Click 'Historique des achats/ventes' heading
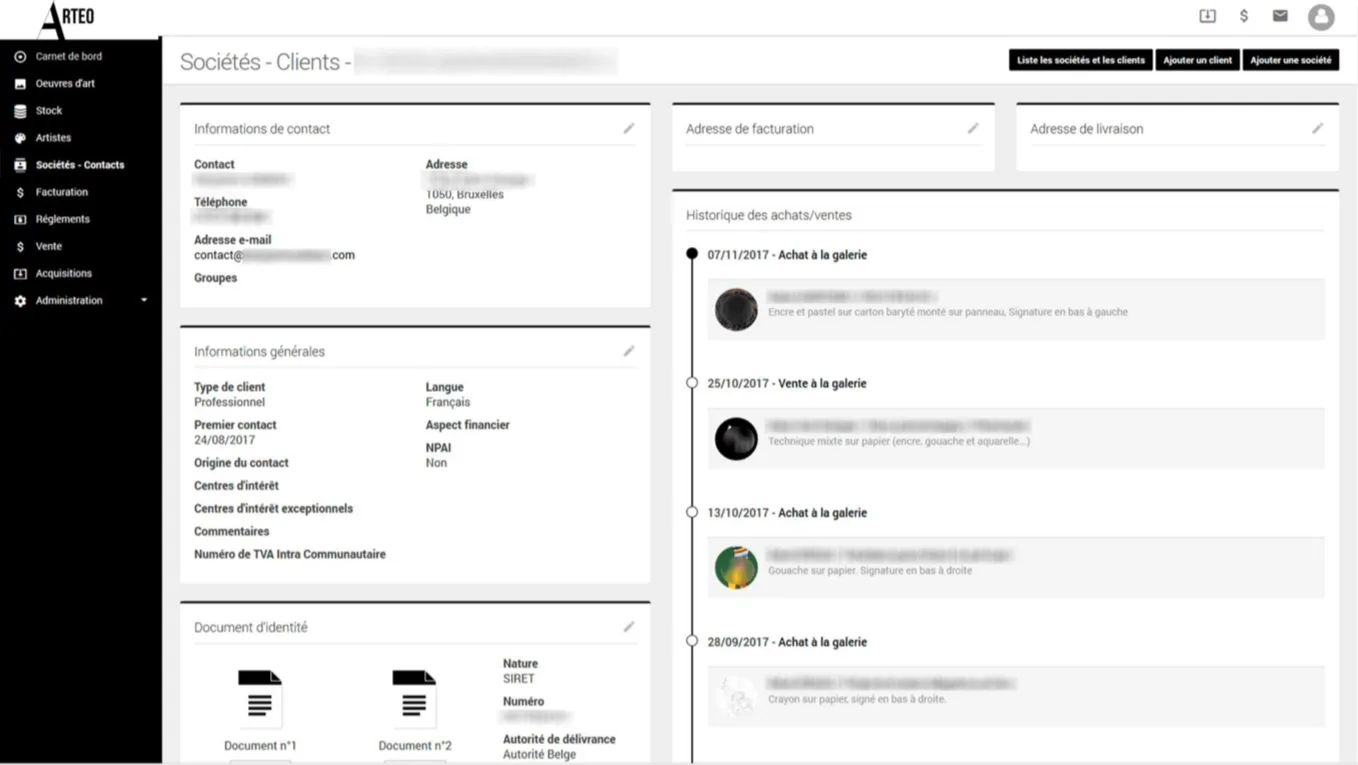Image resolution: width=1358 pixels, height=765 pixels. (x=768, y=215)
